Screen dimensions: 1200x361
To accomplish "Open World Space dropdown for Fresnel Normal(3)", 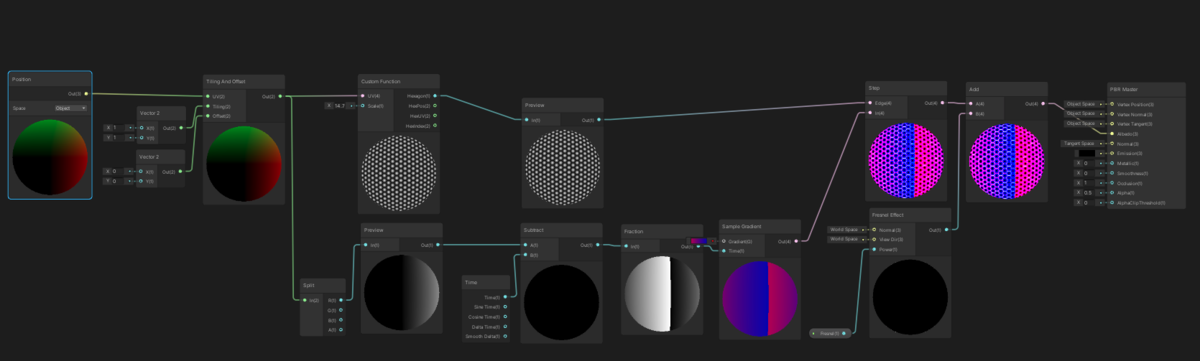I will pyautogui.click(x=845, y=230).
